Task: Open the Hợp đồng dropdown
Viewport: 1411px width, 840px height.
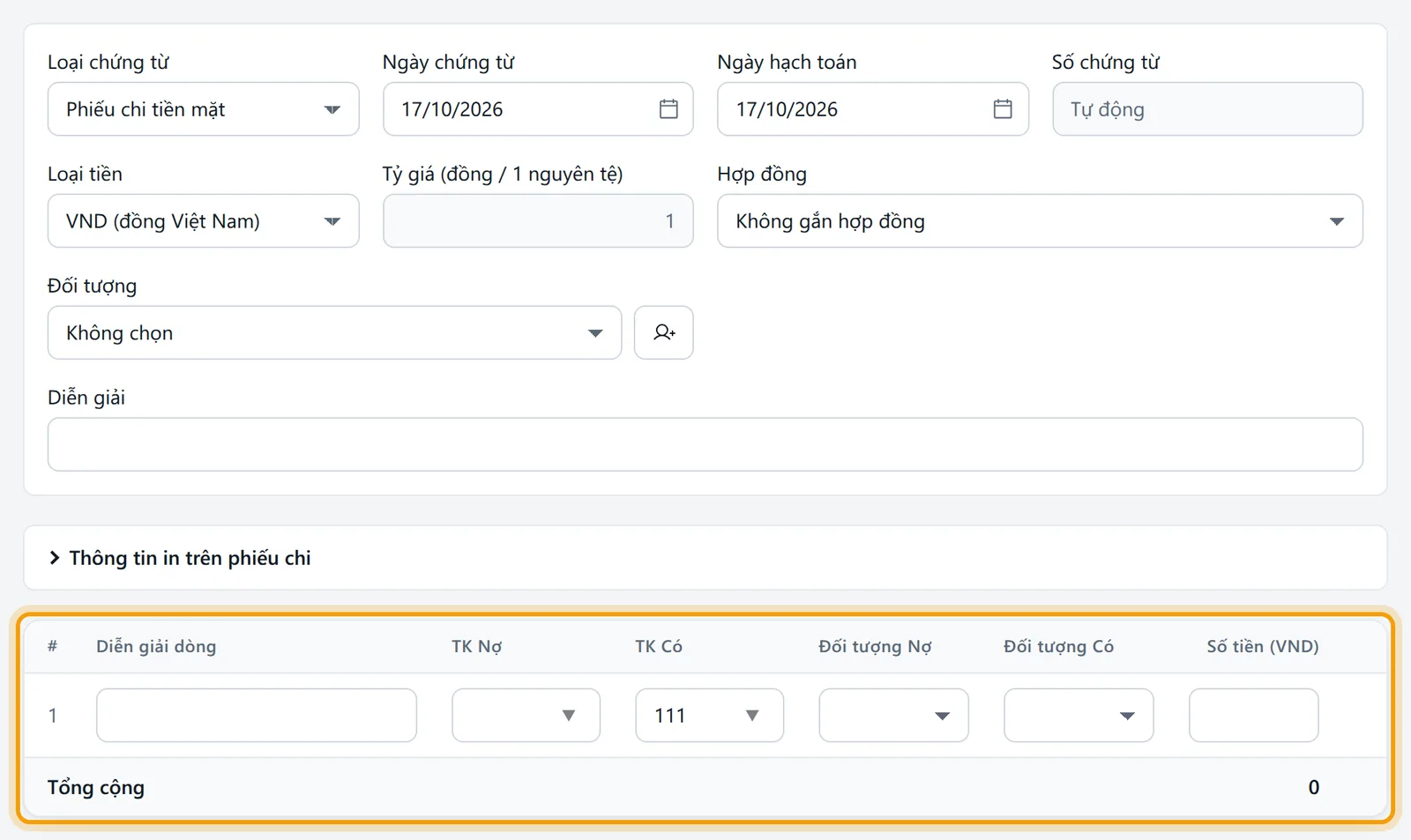Action: (1040, 221)
